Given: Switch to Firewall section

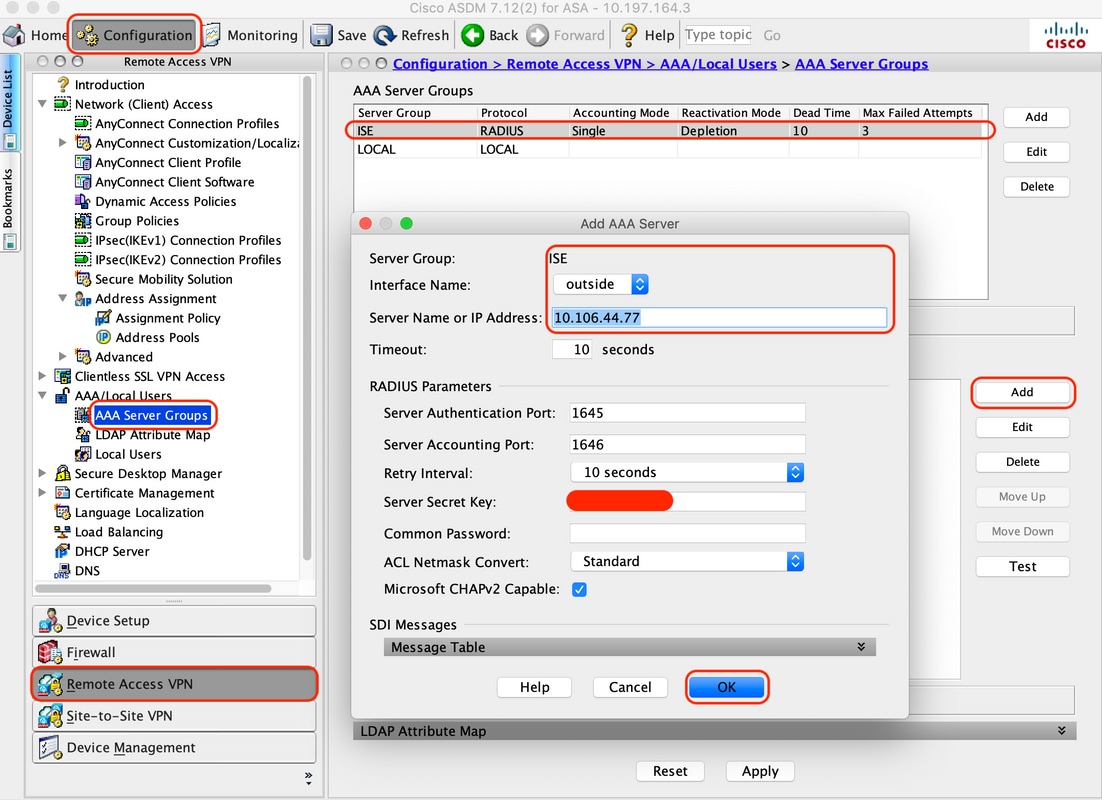Looking at the screenshot, I should coord(174,652).
